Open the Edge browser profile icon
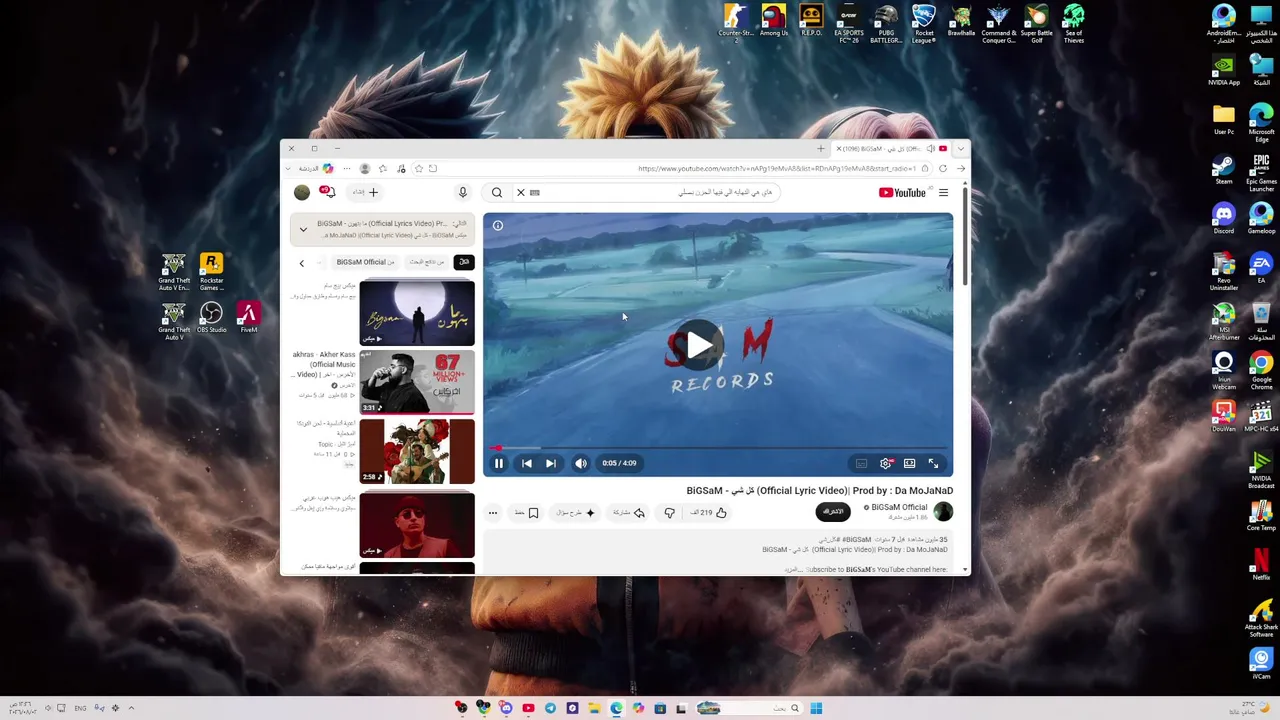This screenshot has width=1280, height=720. pyautogui.click(x=365, y=169)
